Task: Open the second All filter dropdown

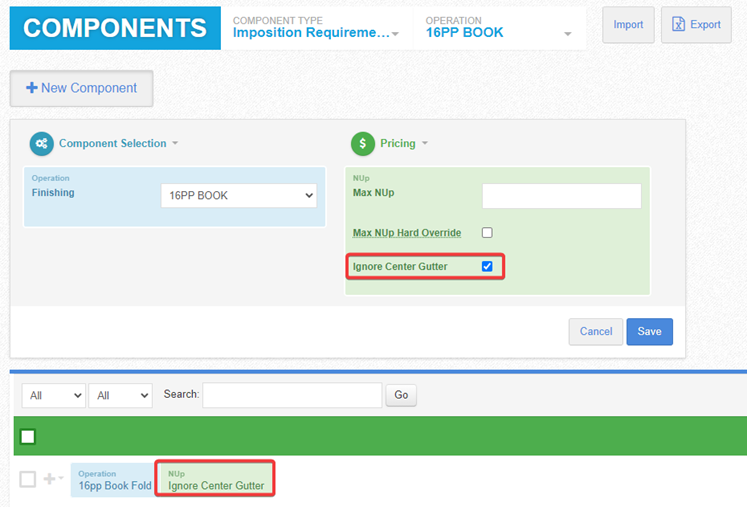Action: (121, 395)
